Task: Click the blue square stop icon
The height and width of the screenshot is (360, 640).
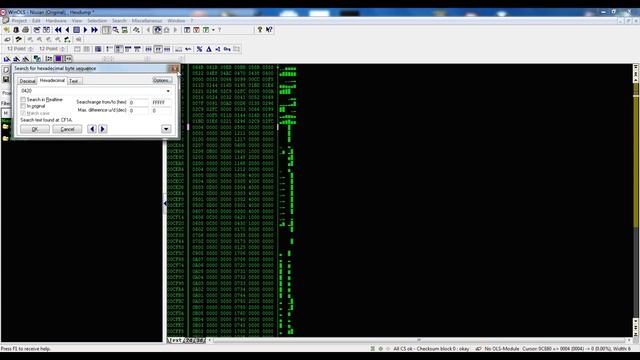Action: 76,30
